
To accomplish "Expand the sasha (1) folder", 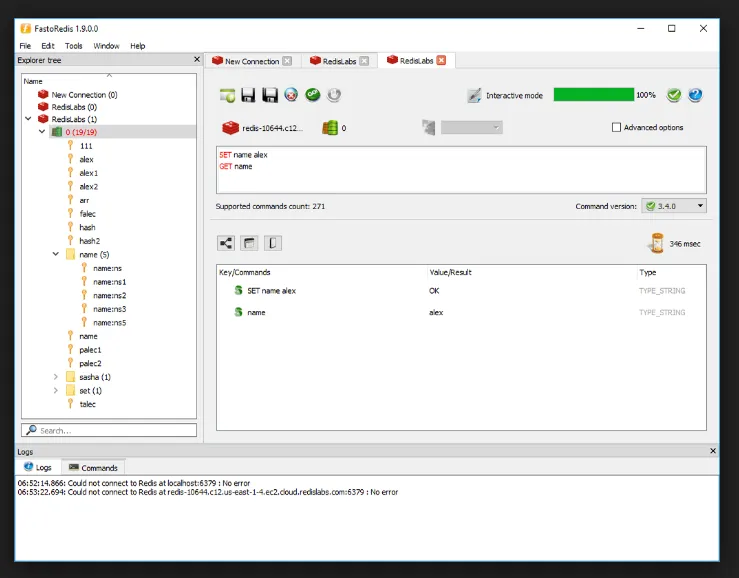I will [x=56, y=377].
